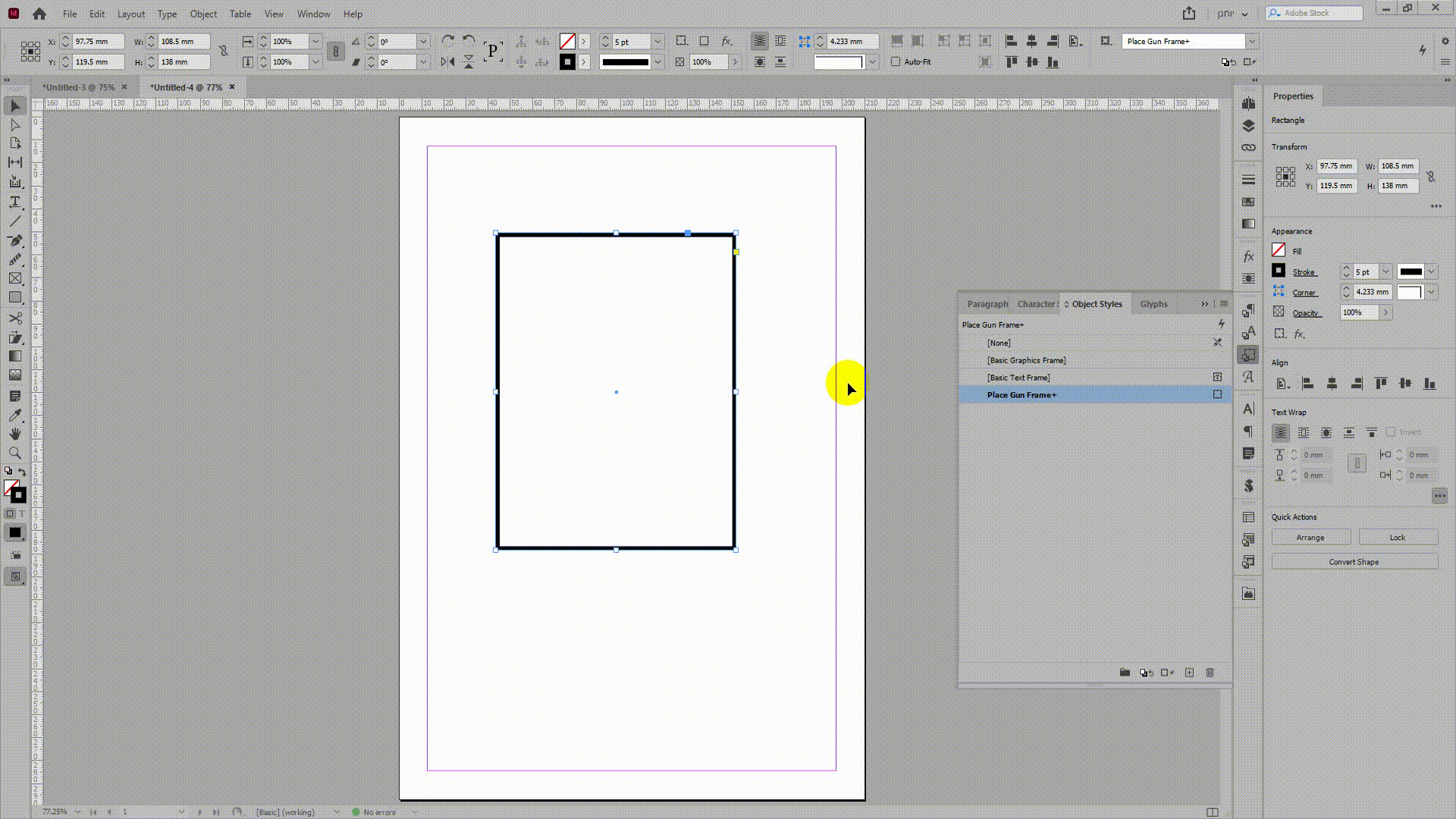1456x819 pixels.
Task: Select the Basic Graphics Frame style
Action: coord(1026,360)
